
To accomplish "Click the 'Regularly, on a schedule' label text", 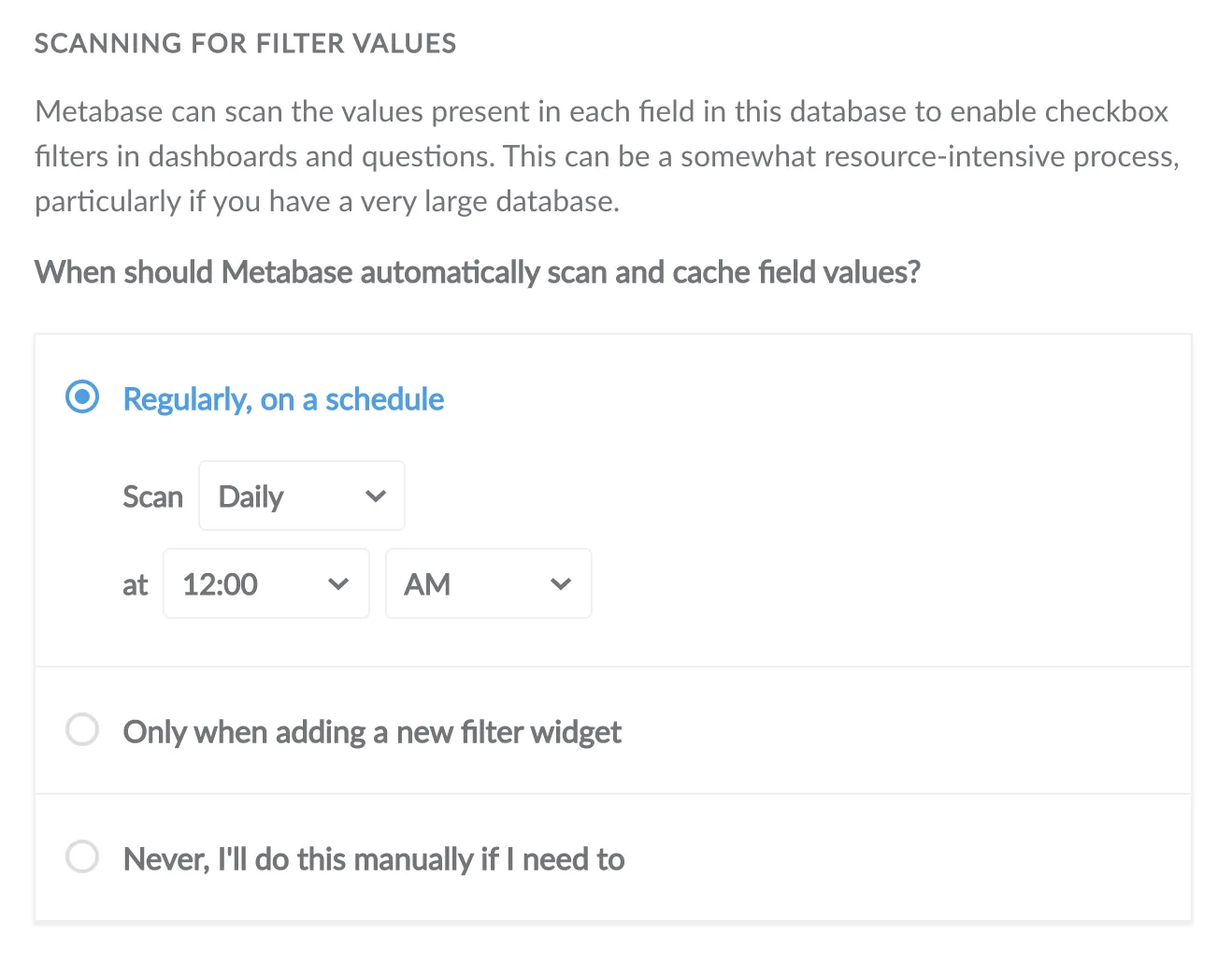I will click(283, 399).
